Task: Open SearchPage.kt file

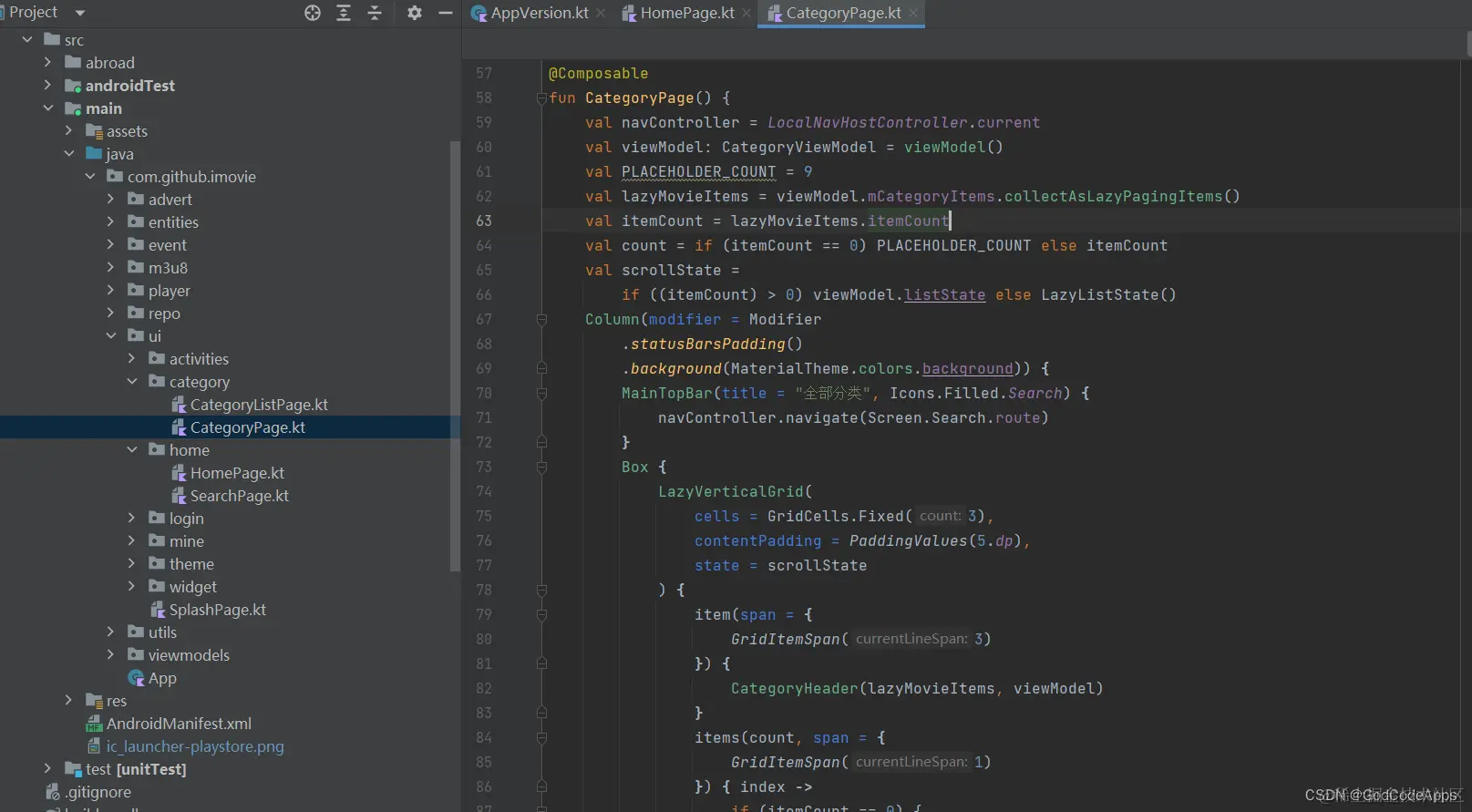Action: 239,496
